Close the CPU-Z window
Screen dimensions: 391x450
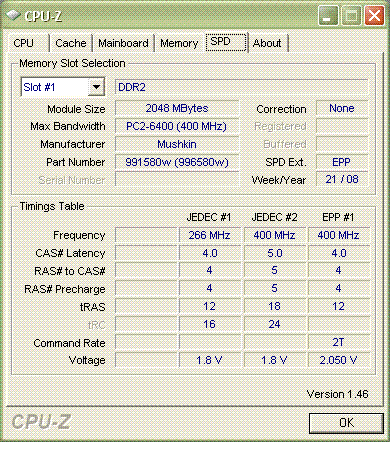pyautogui.click(x=375, y=15)
